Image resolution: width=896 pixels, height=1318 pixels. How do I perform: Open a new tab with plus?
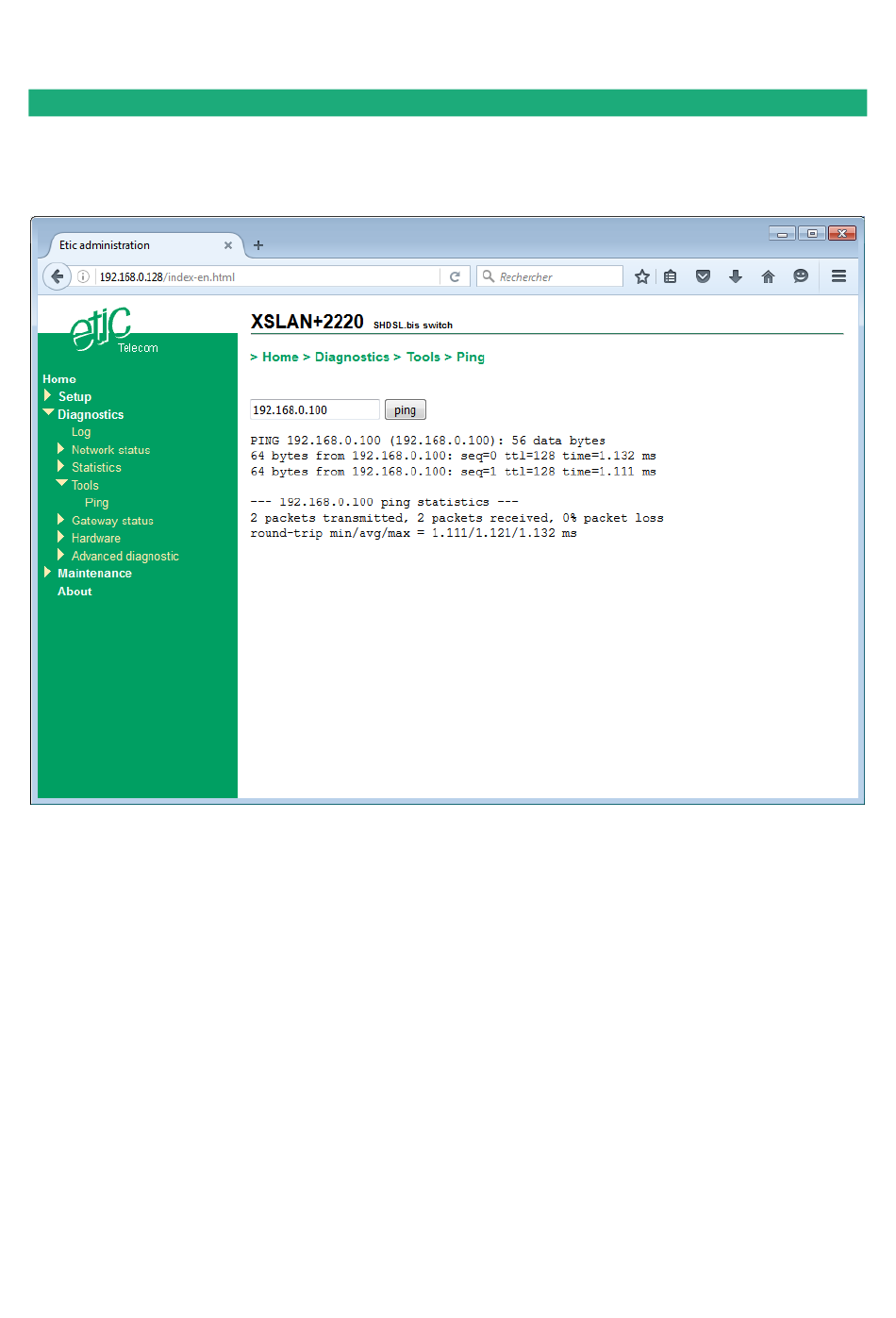click(x=258, y=245)
